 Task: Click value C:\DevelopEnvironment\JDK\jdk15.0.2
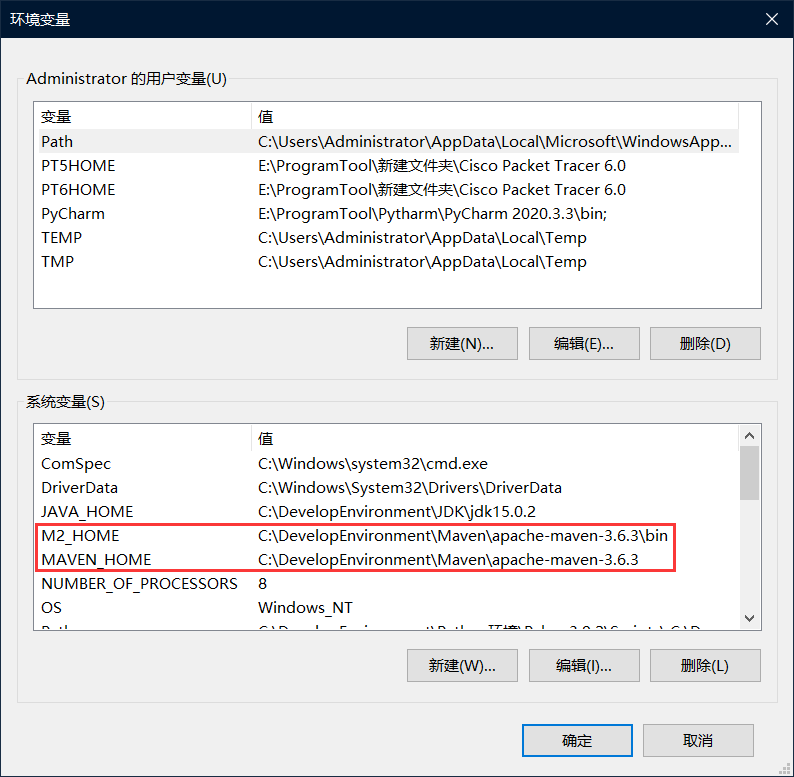(396, 512)
